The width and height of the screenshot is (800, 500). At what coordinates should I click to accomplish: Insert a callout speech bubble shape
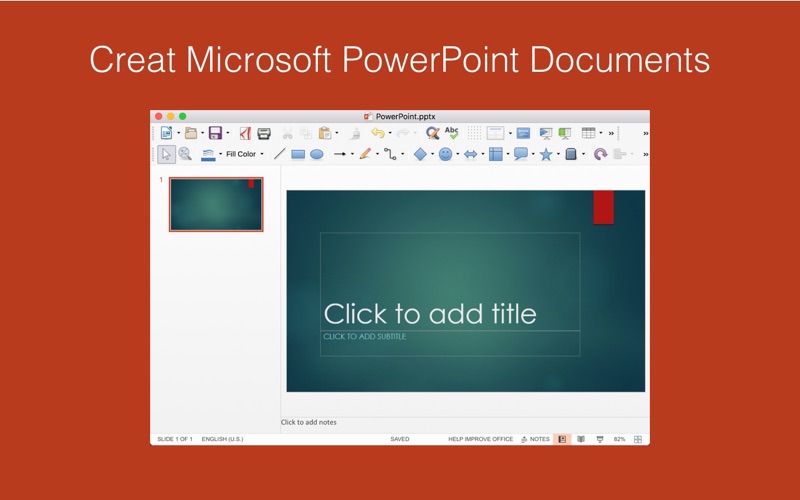(521, 154)
